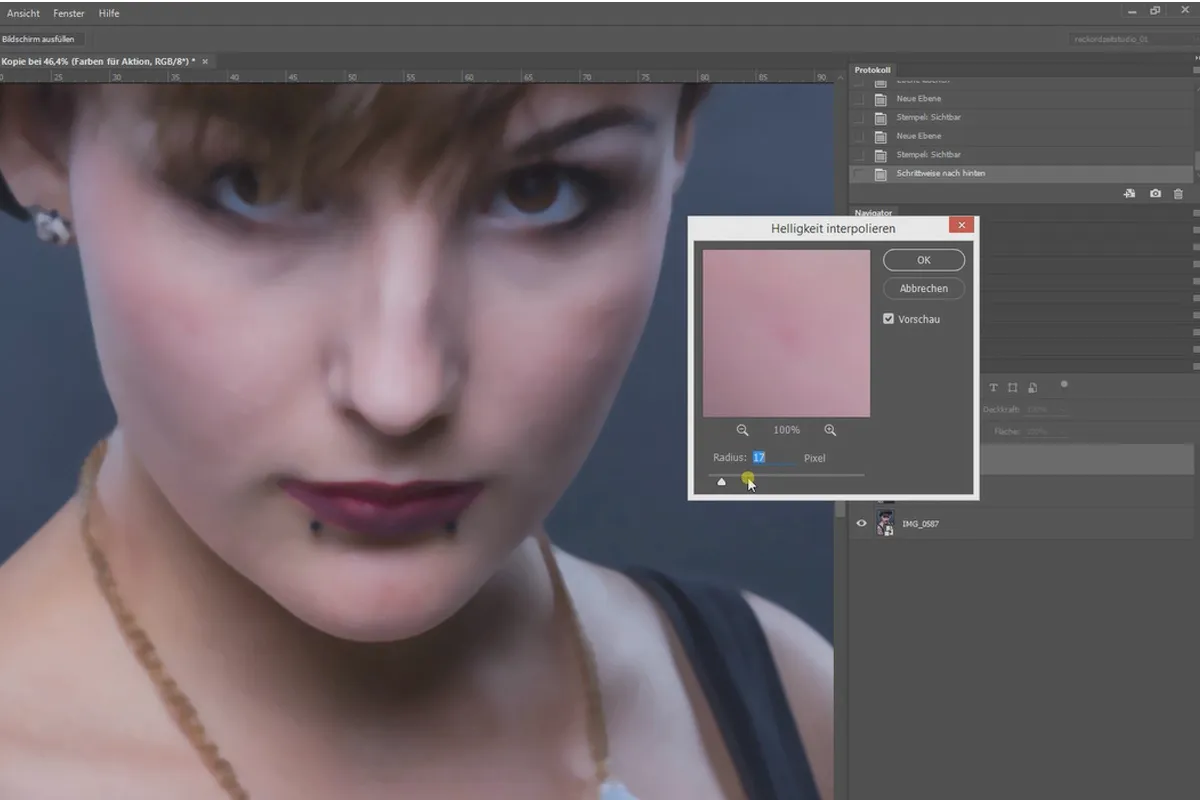Zoom out the filter preview with minus magnifier

tap(743, 430)
